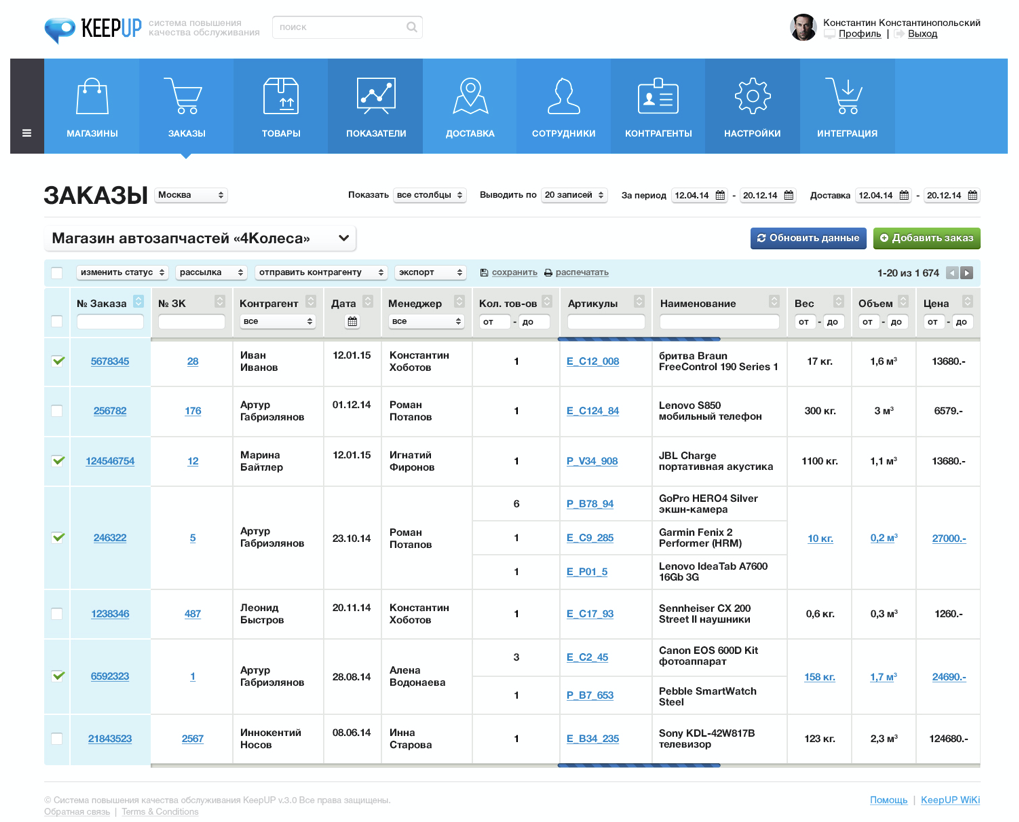Uncheck the checkbox for order 5678345
The image size is (1019, 822).
[58, 361]
